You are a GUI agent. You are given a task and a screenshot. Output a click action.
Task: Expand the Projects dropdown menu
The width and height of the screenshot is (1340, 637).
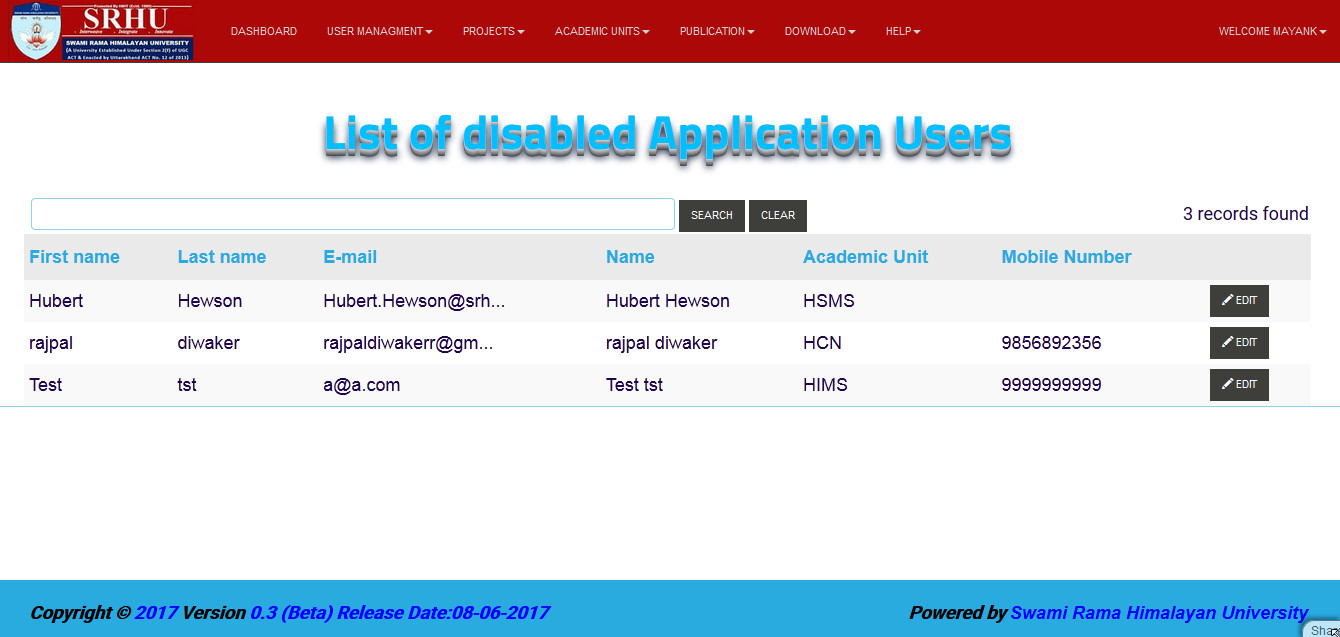[x=493, y=31]
